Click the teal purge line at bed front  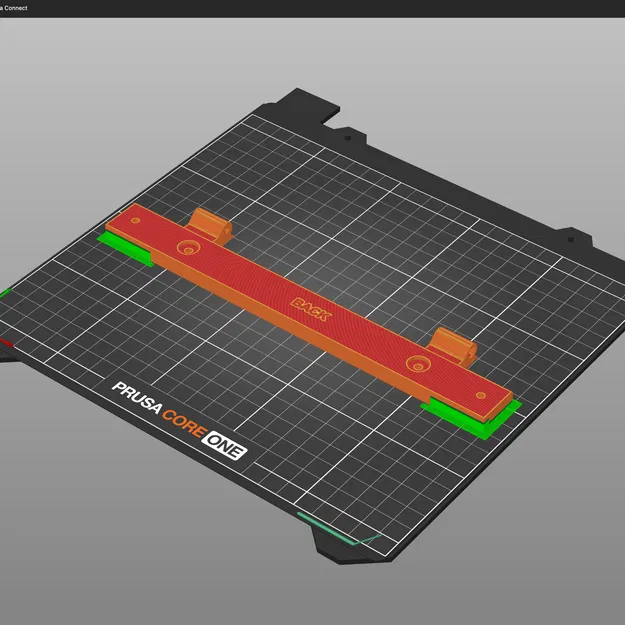point(339,531)
